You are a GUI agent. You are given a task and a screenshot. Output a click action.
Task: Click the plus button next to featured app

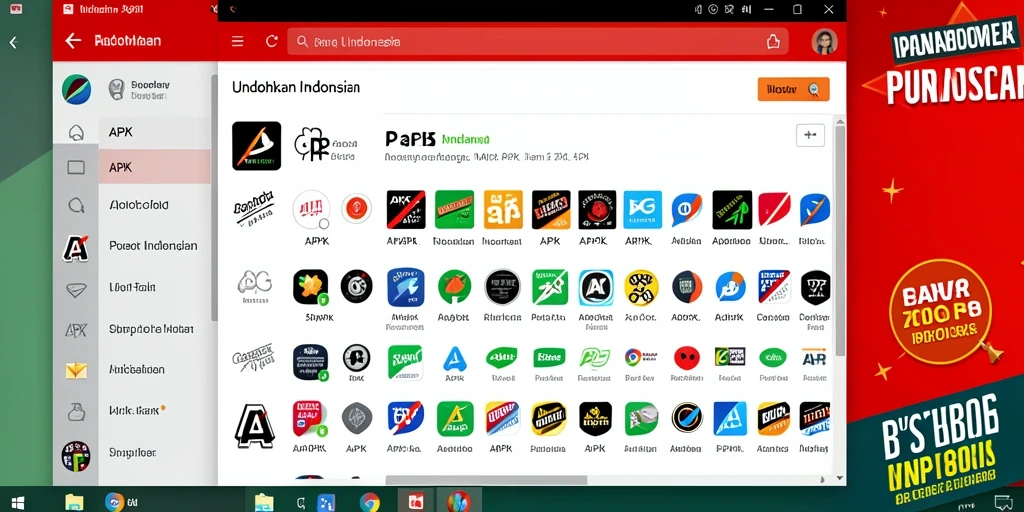coord(810,135)
